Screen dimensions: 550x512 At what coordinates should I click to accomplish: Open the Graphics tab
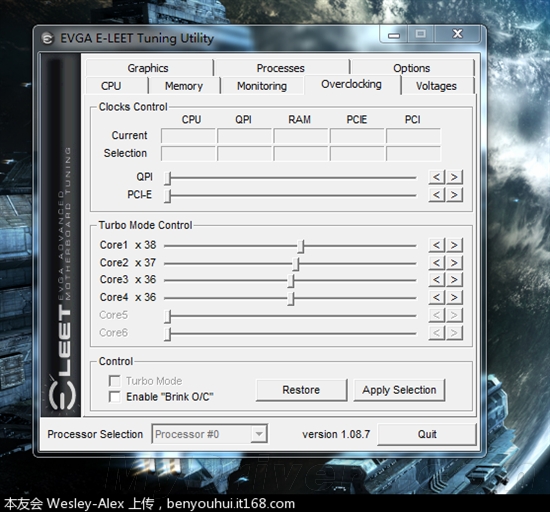click(x=149, y=68)
